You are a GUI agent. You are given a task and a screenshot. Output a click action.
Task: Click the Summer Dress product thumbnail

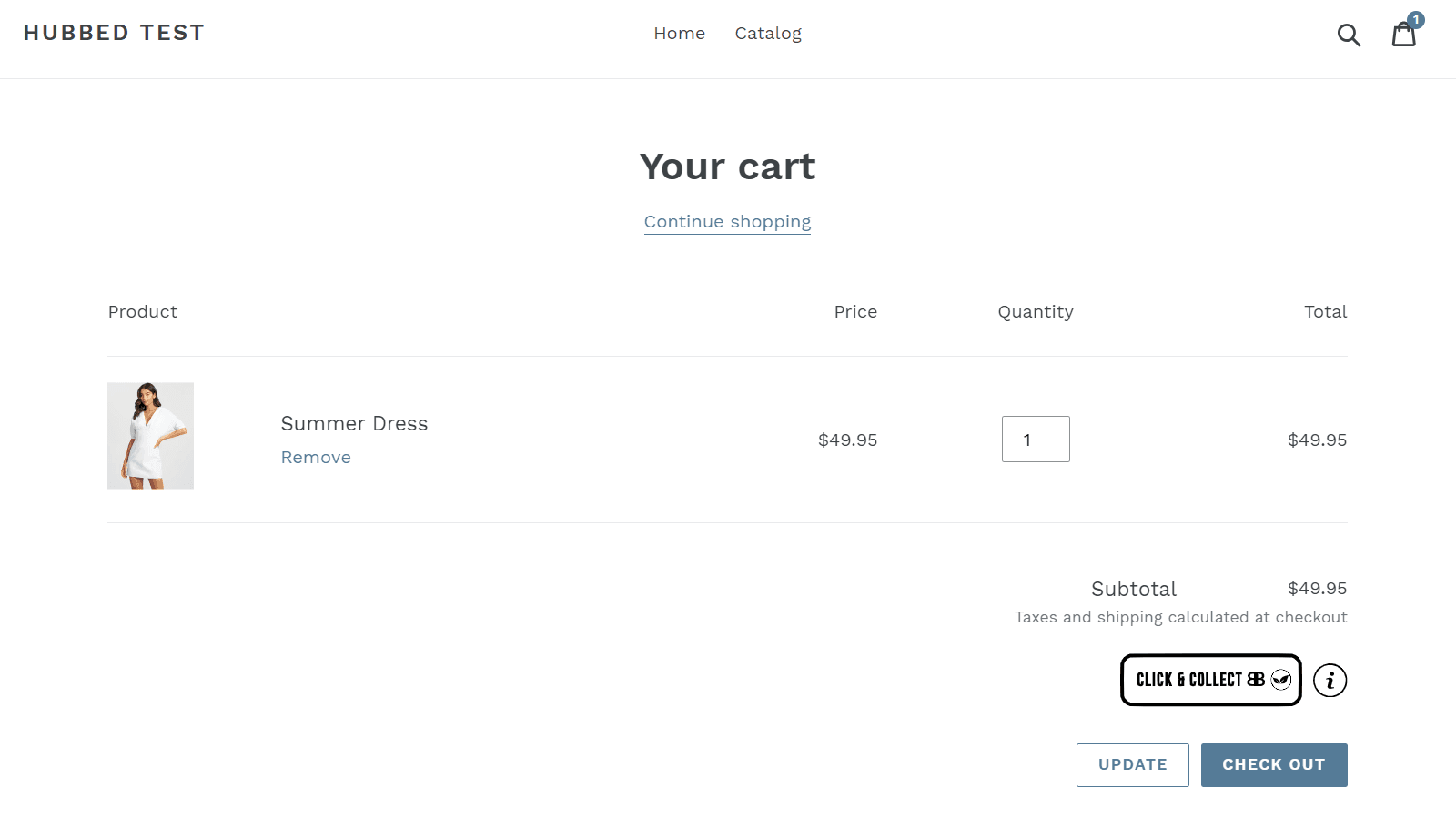150,435
